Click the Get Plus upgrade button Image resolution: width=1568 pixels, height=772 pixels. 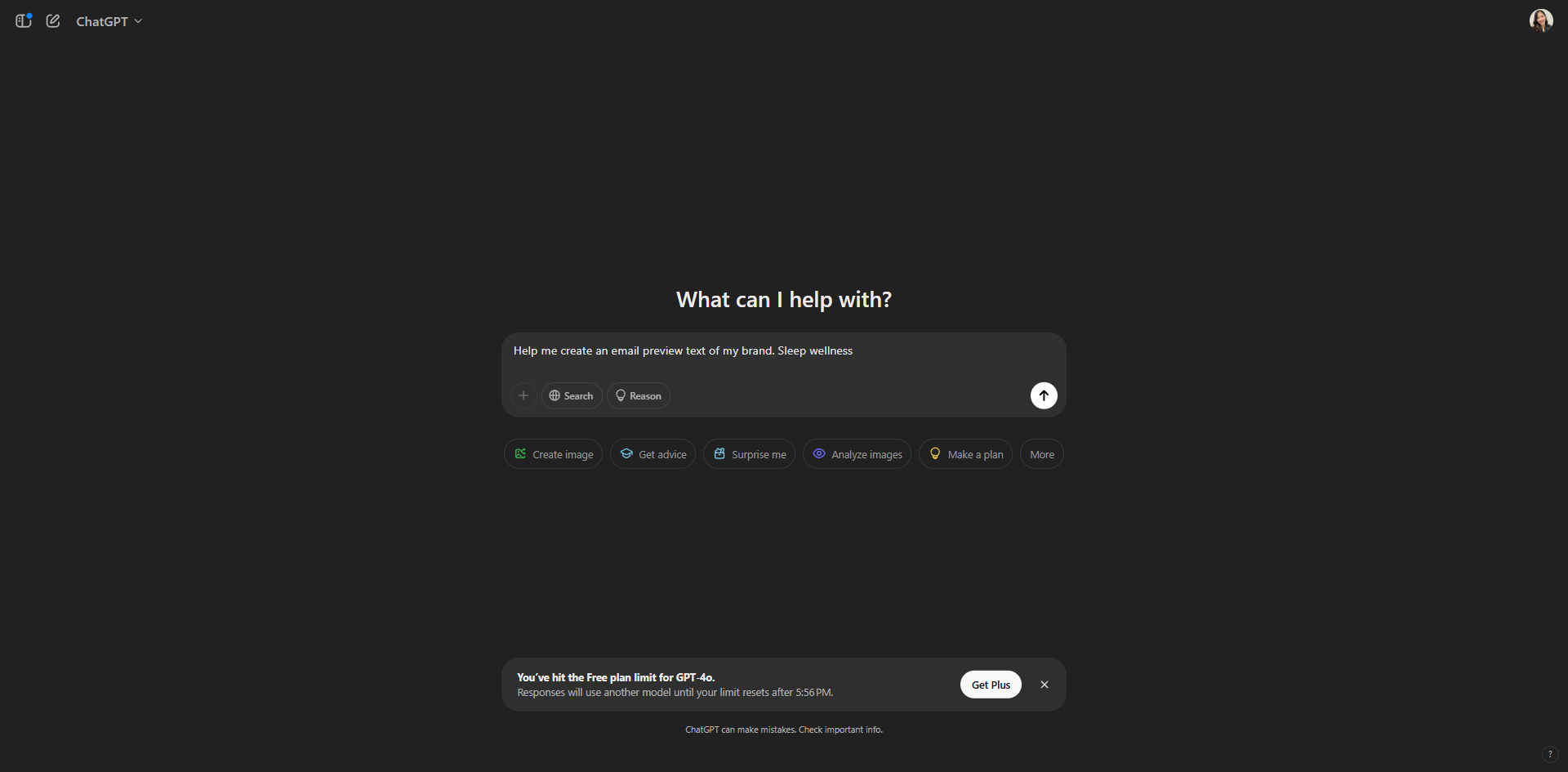pyautogui.click(x=991, y=685)
